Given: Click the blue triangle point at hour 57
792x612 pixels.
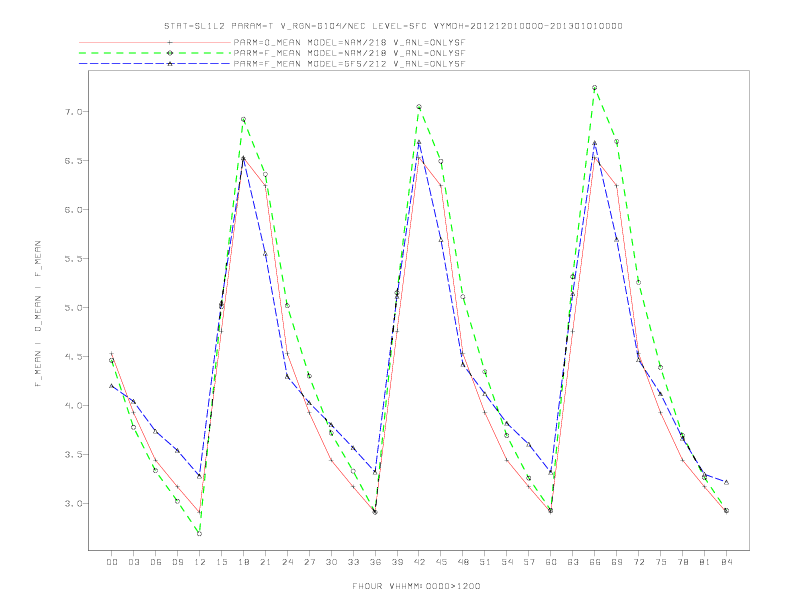Looking at the screenshot, I should coord(529,445).
